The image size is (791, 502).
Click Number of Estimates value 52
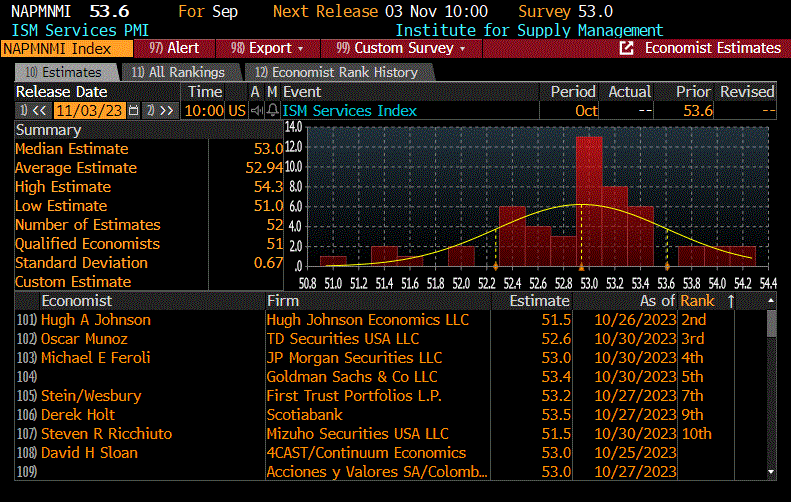(x=275, y=225)
